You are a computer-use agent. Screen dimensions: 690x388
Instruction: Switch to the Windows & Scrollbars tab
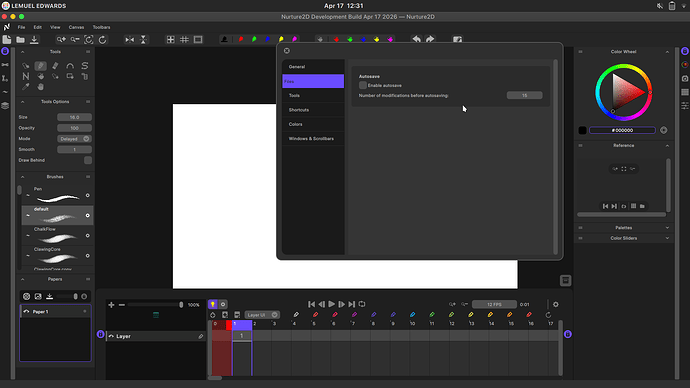coord(313,139)
